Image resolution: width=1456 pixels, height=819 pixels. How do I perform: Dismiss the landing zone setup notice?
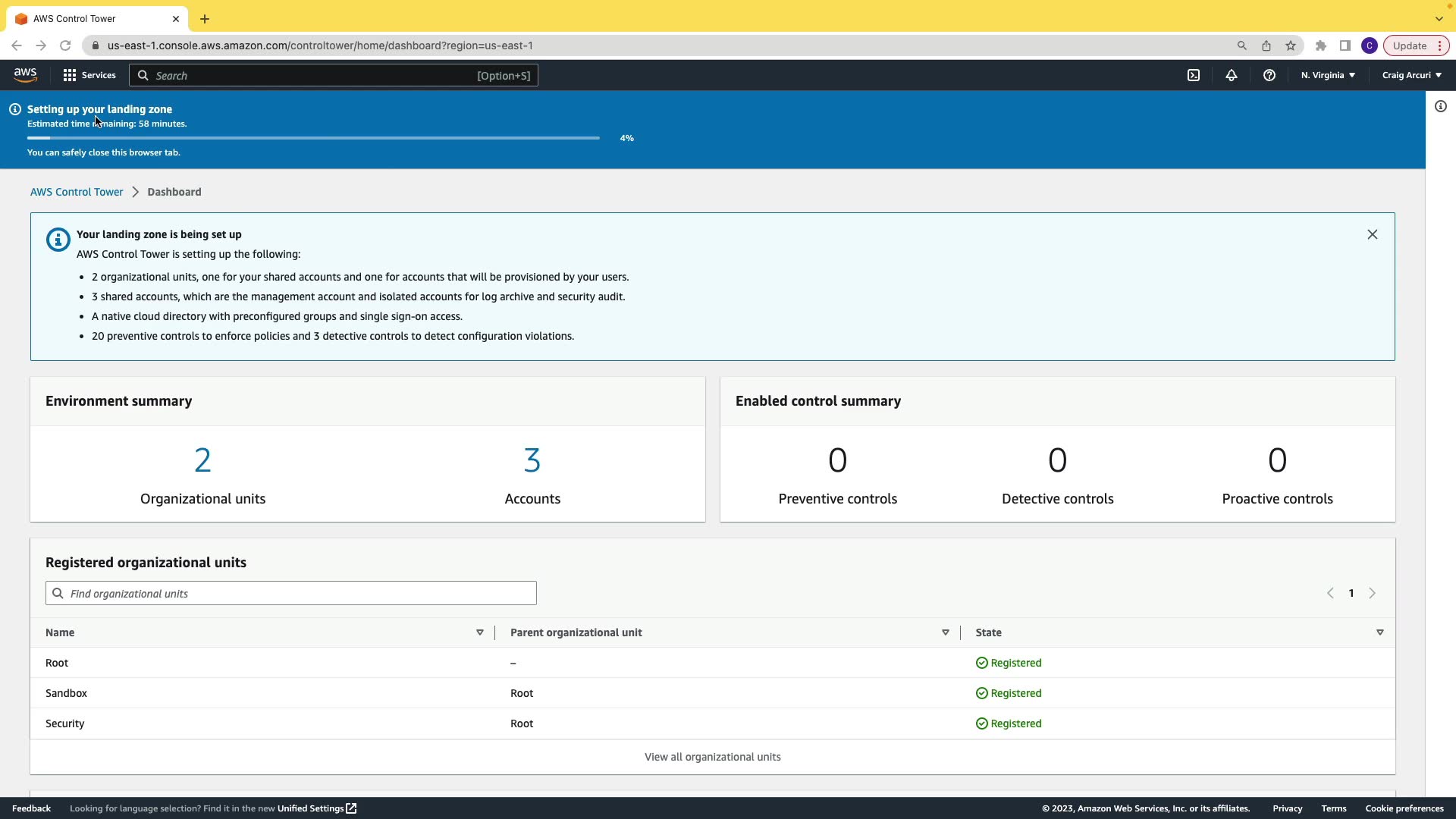[1373, 234]
